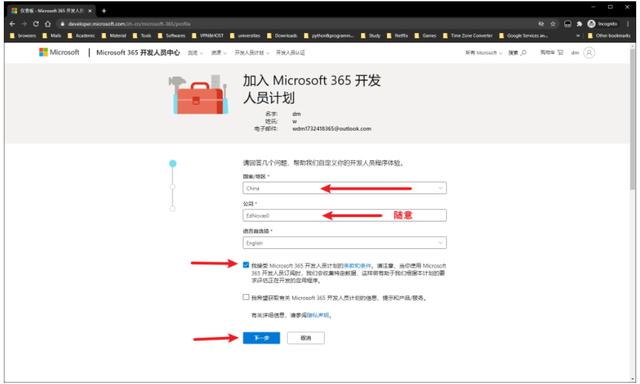Viewport: 640px width, 384px height.
Task: Open a new browser tab with plus icon
Action: (104, 11)
